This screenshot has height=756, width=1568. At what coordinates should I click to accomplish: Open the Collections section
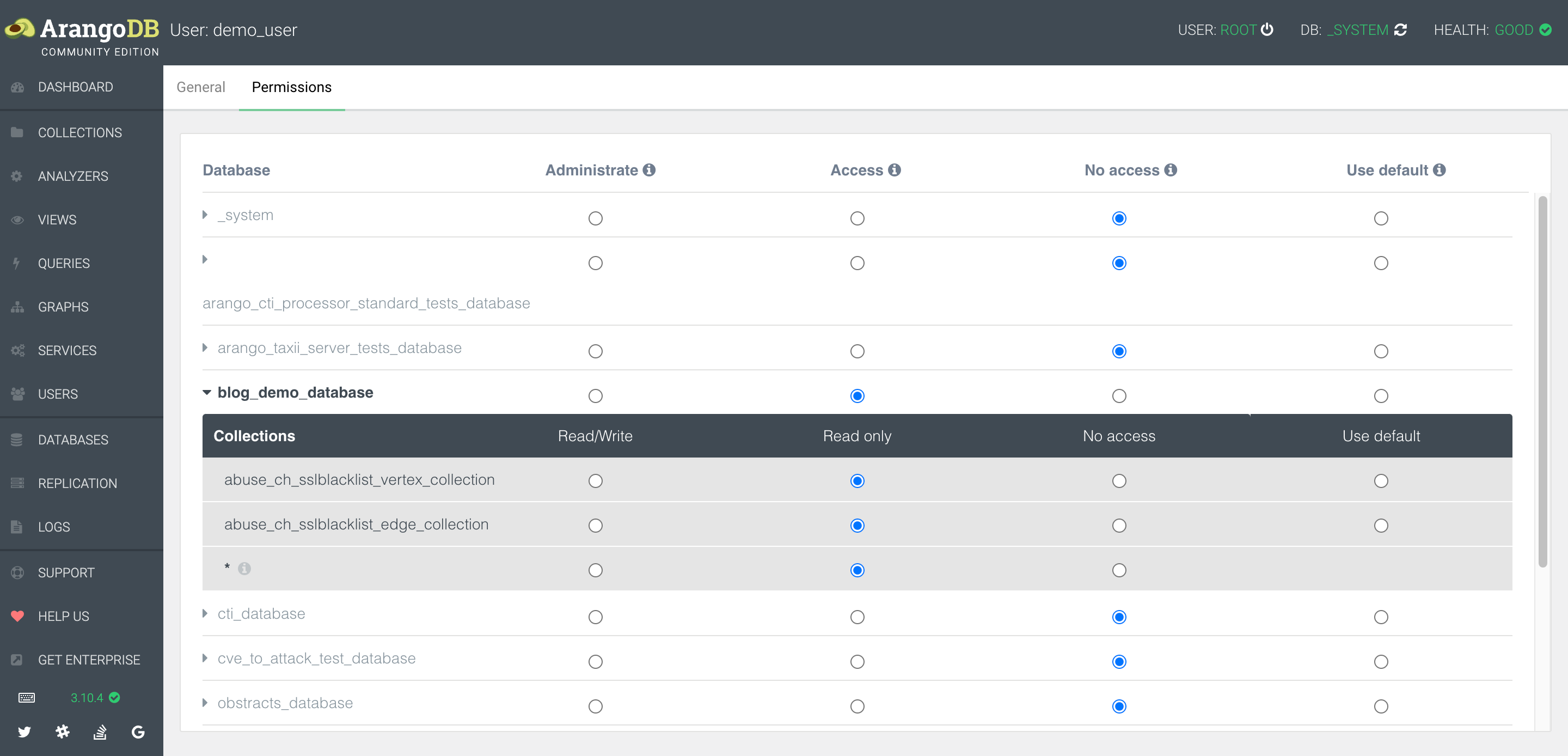pyautogui.click(x=79, y=131)
